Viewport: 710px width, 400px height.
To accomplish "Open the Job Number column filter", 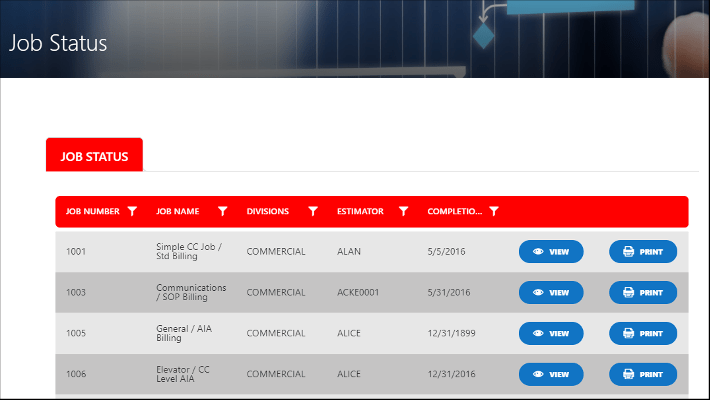I will tap(132, 211).
